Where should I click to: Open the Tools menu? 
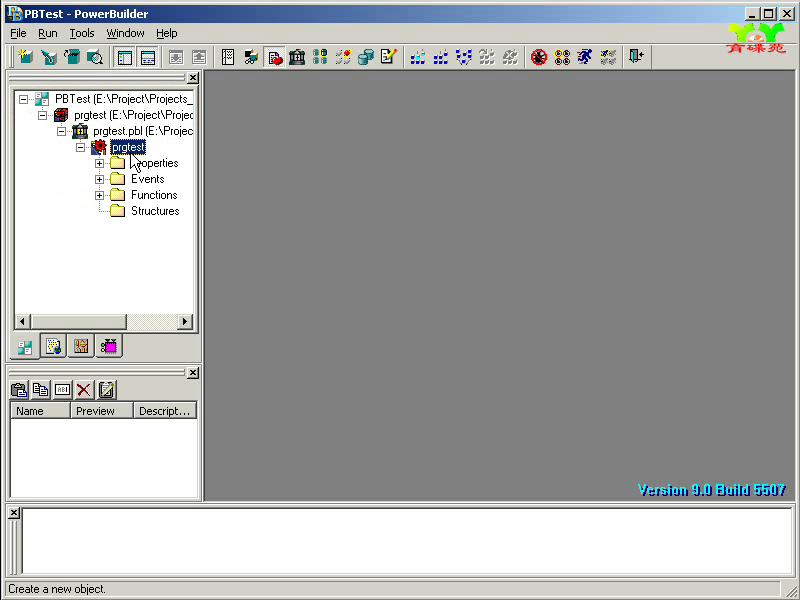point(82,33)
